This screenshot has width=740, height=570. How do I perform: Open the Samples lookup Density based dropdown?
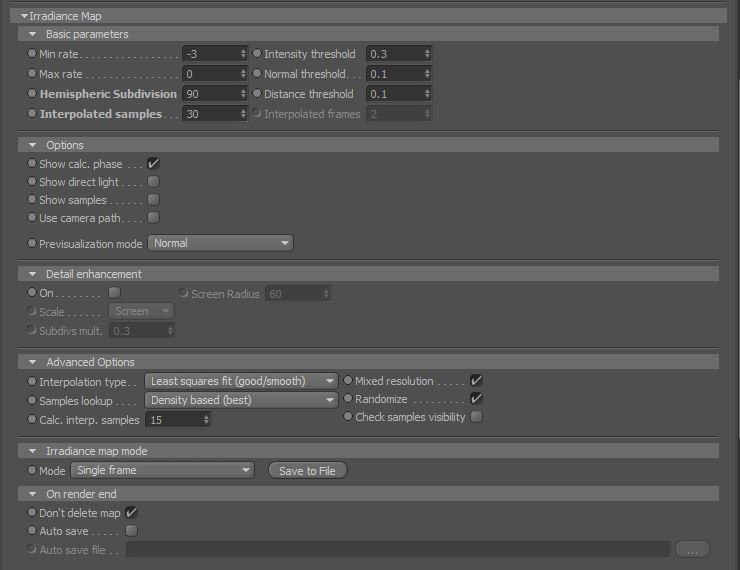click(241, 400)
